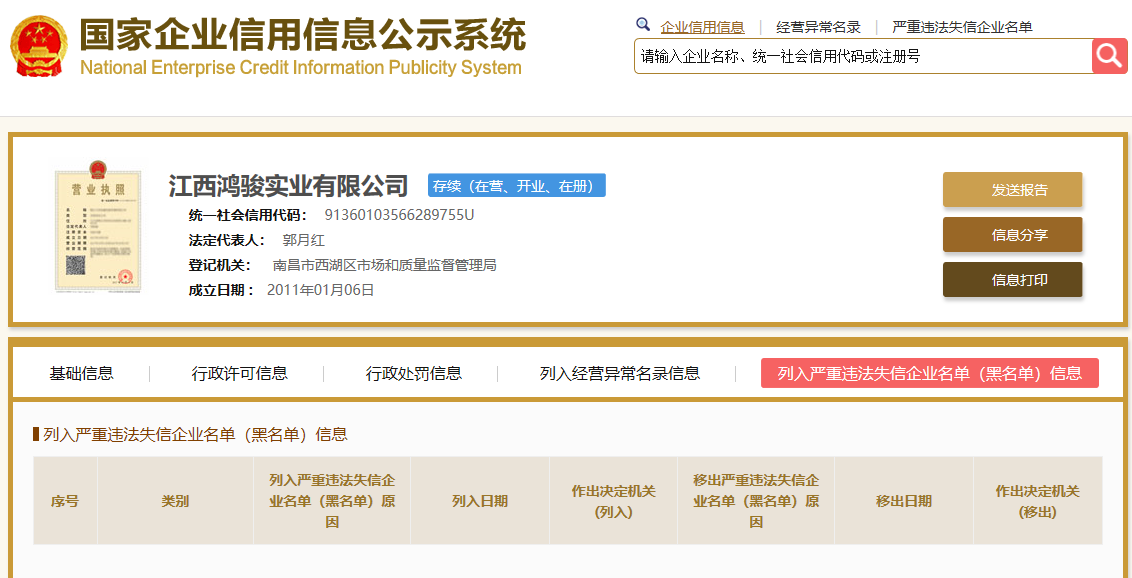Select the red 黑名单 信息 tab

[929, 373]
